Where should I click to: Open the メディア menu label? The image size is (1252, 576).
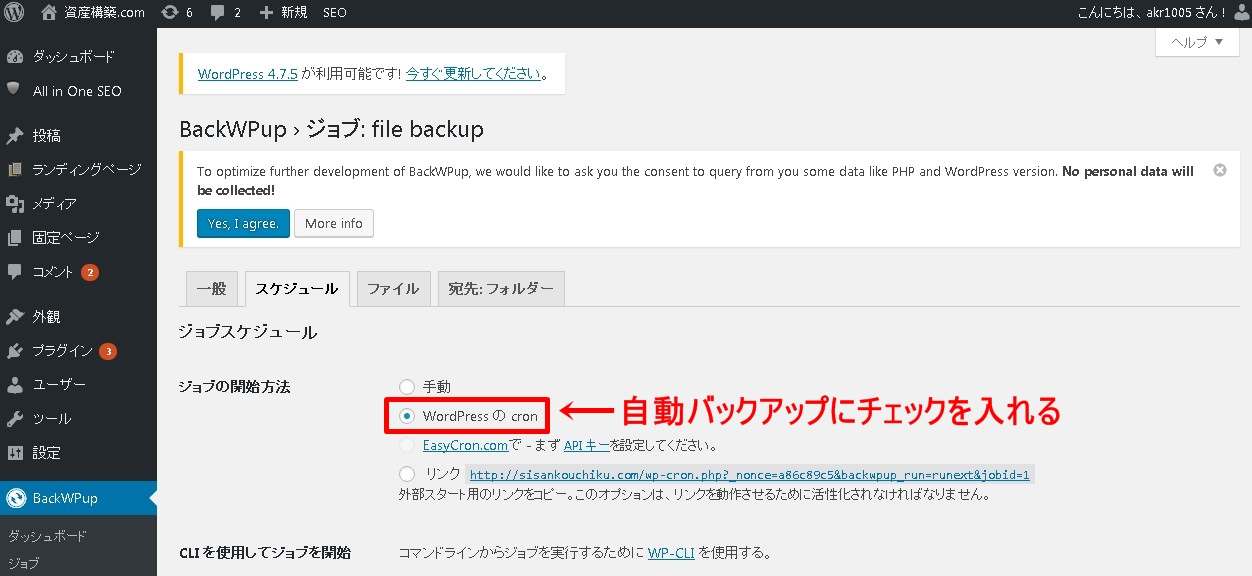coord(54,204)
